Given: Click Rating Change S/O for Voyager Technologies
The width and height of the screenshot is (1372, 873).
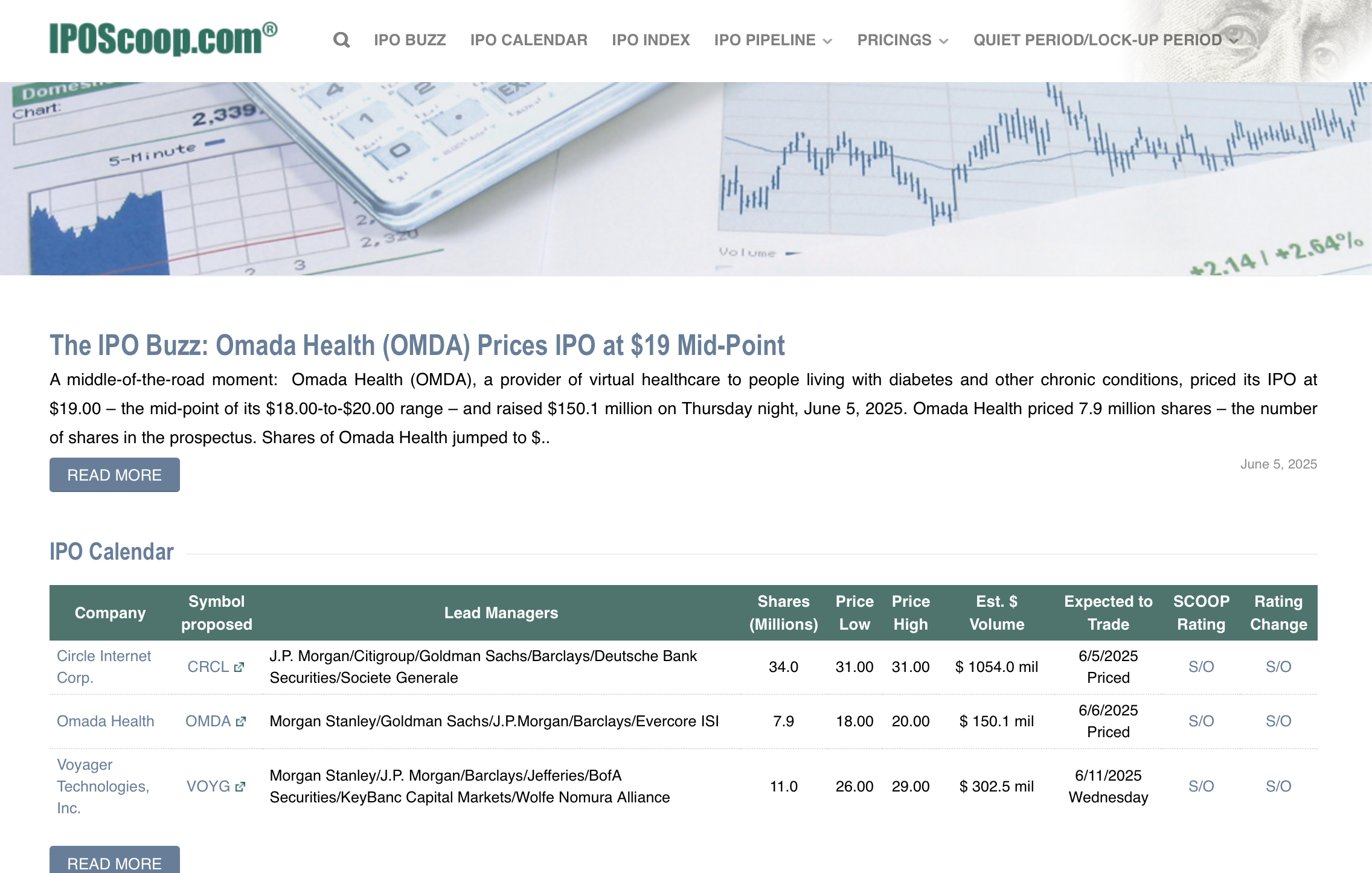Looking at the screenshot, I should coord(1278,787).
